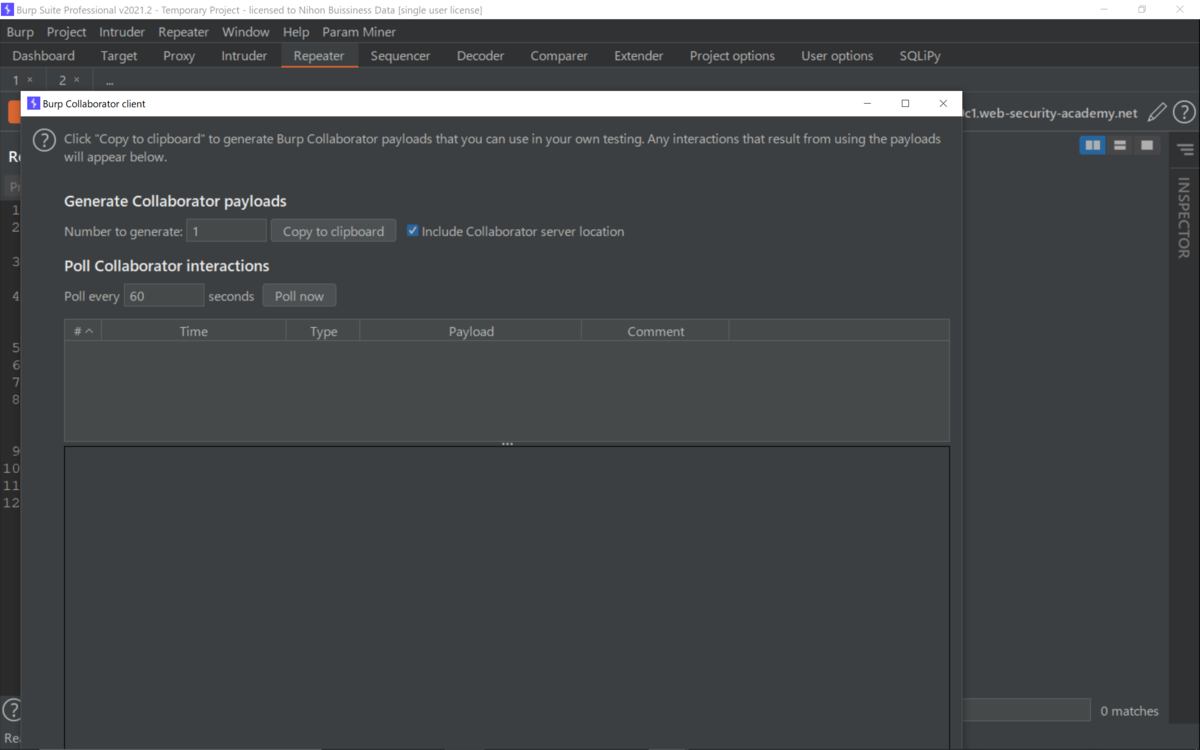Select the combined single-pane layout icon

[x=1147, y=146]
